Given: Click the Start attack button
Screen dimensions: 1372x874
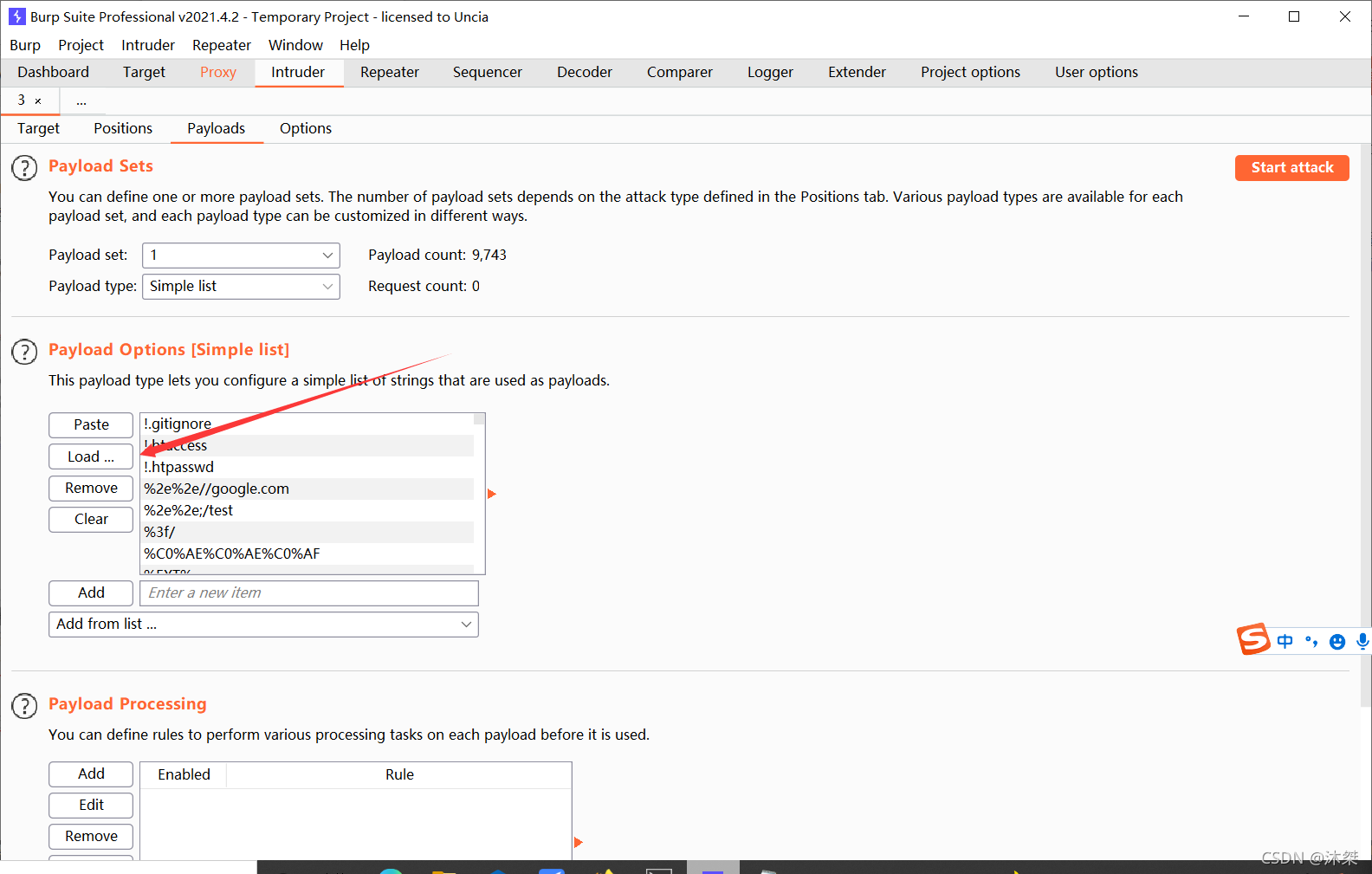Looking at the screenshot, I should 1292,168.
